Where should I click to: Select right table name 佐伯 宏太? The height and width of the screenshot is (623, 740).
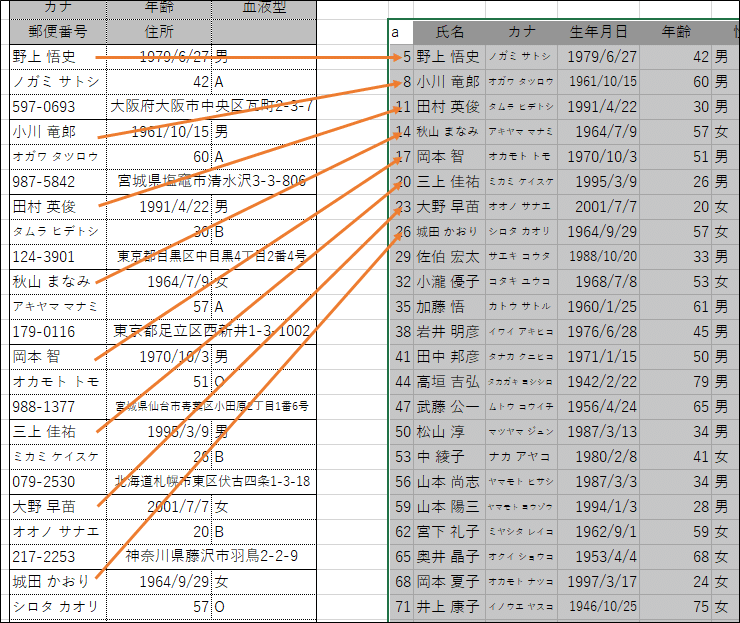coord(450,257)
